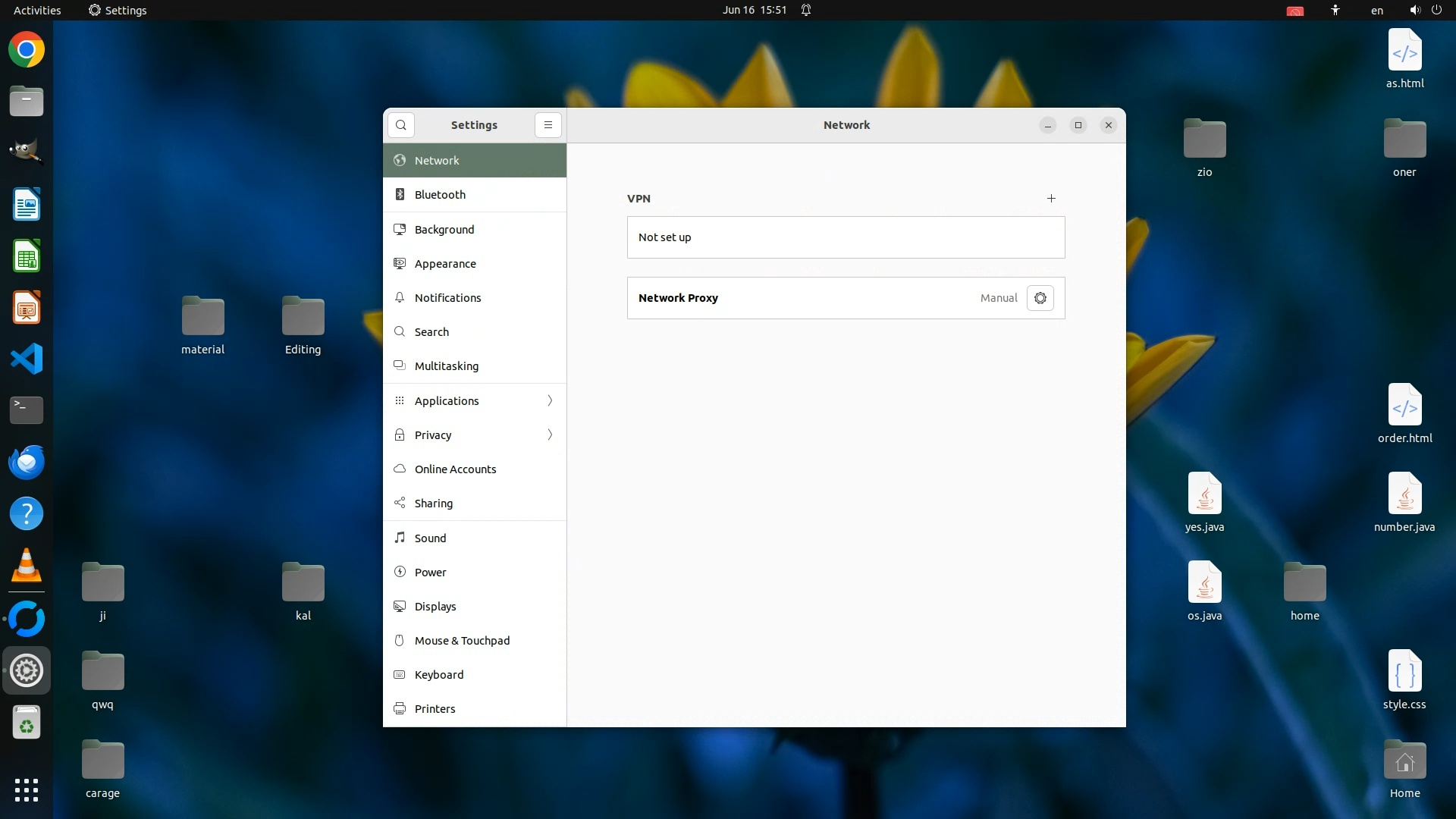1456x819 pixels.
Task: Open the clock and date notification menu
Action: point(754,10)
